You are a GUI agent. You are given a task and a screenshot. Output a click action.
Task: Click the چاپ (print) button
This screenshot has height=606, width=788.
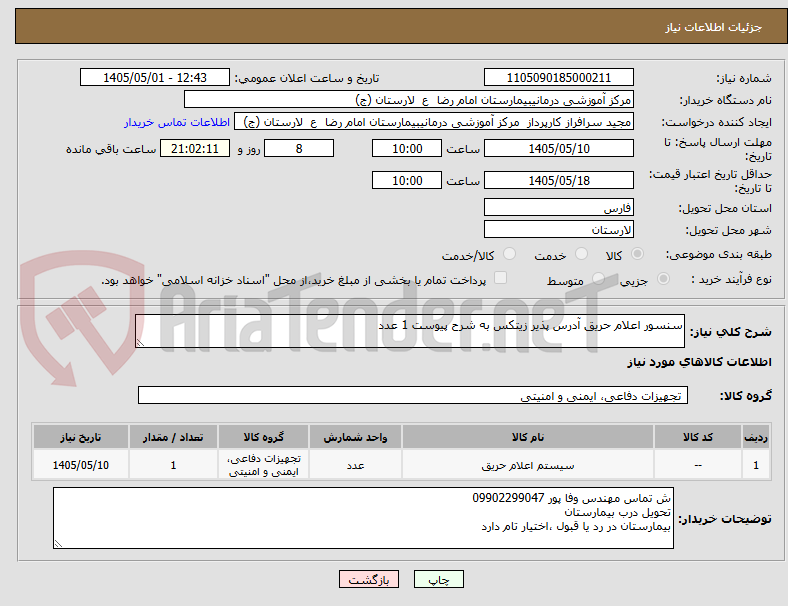click(438, 579)
